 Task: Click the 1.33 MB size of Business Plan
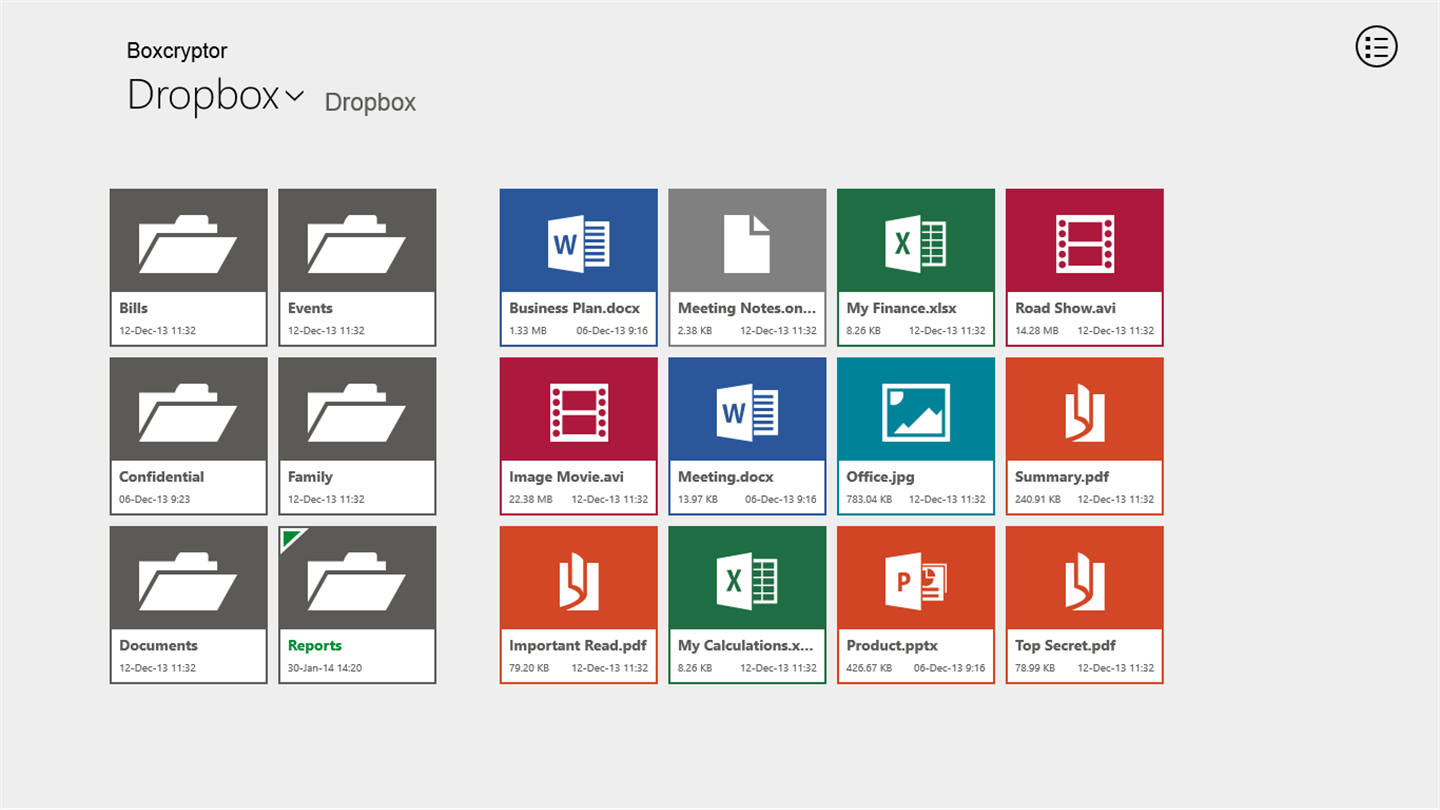click(x=528, y=331)
